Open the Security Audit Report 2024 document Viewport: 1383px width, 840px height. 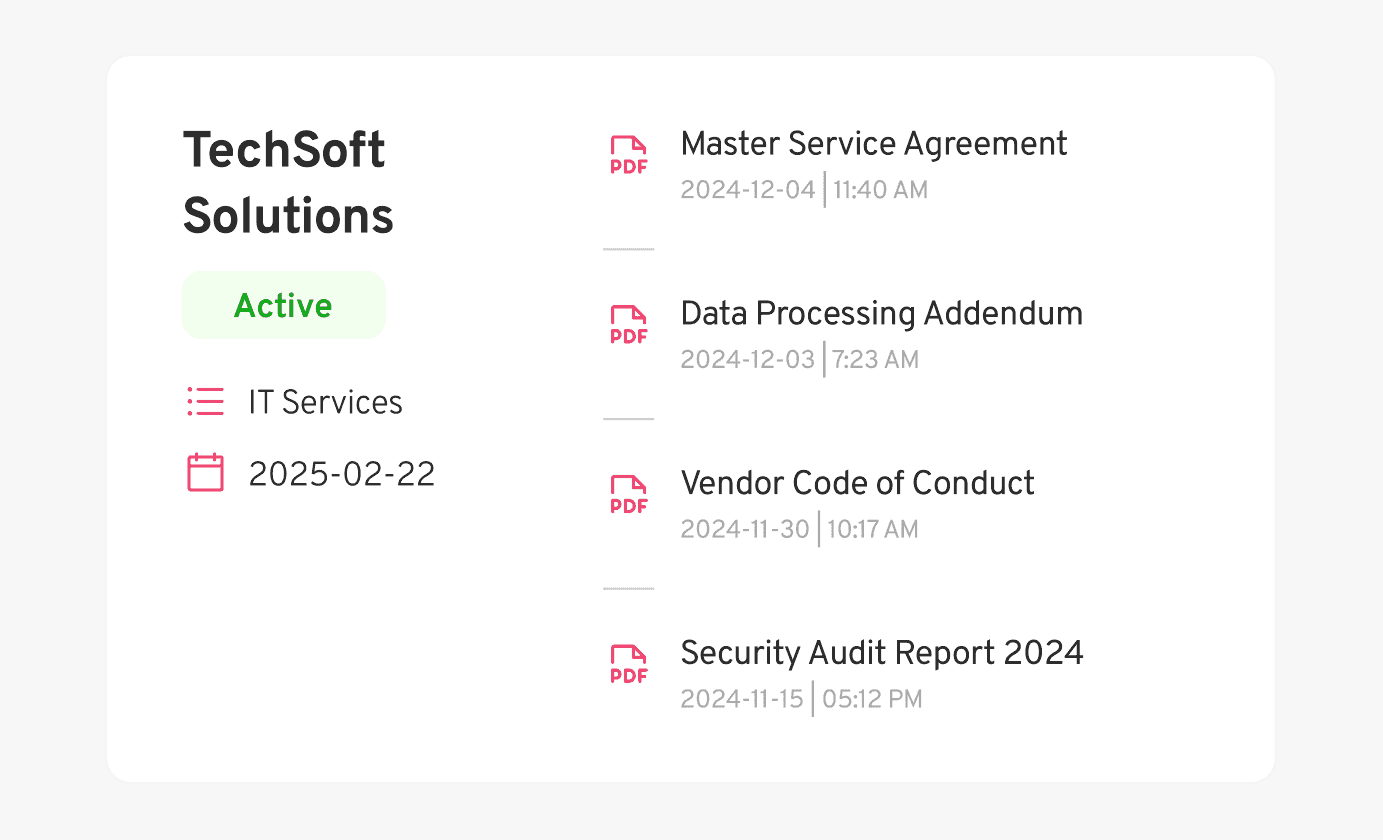tap(882, 652)
